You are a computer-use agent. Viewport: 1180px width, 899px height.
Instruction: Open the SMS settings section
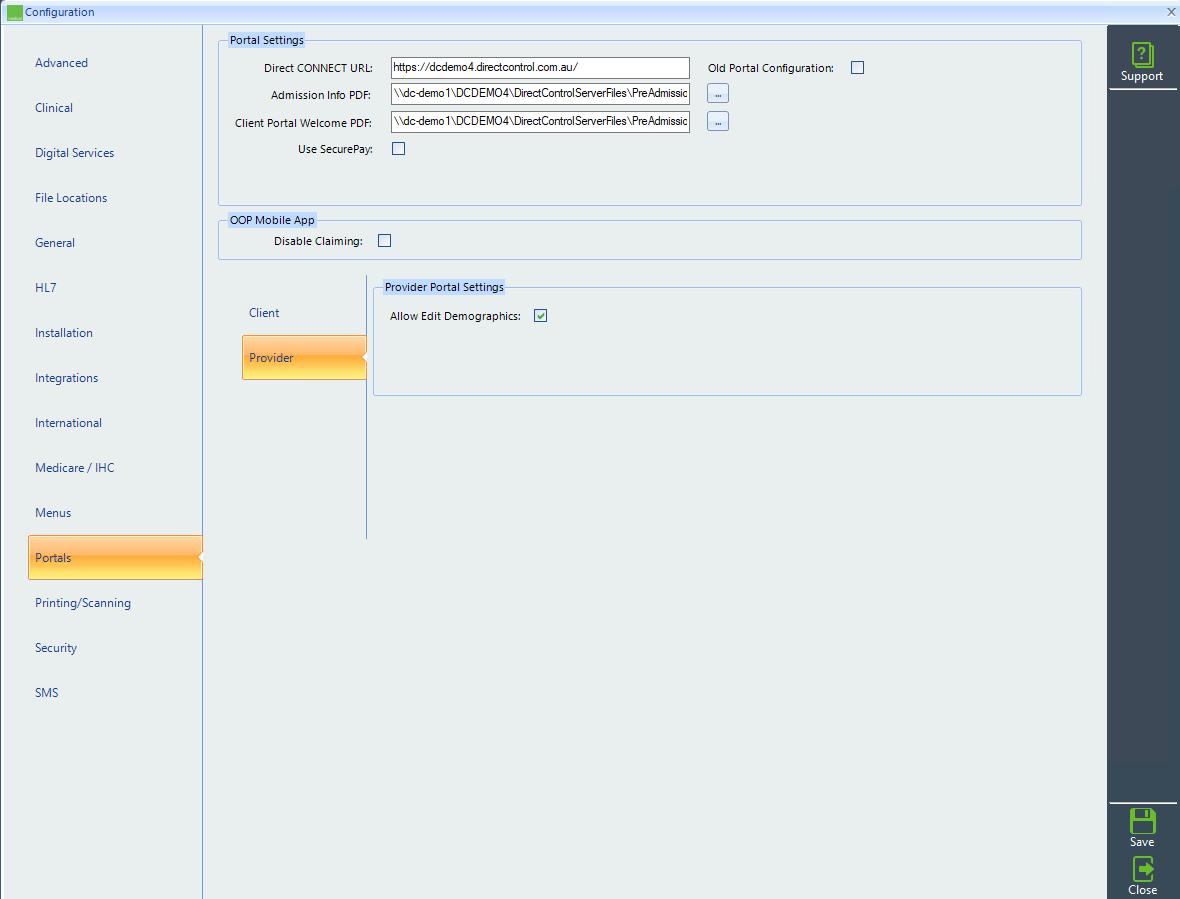pos(47,693)
